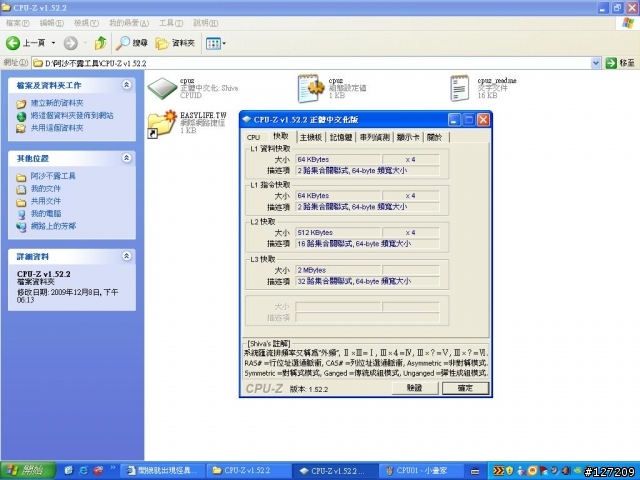The height and width of the screenshot is (480, 640).
Task: Click Make a new folder link
Action: pos(57,103)
